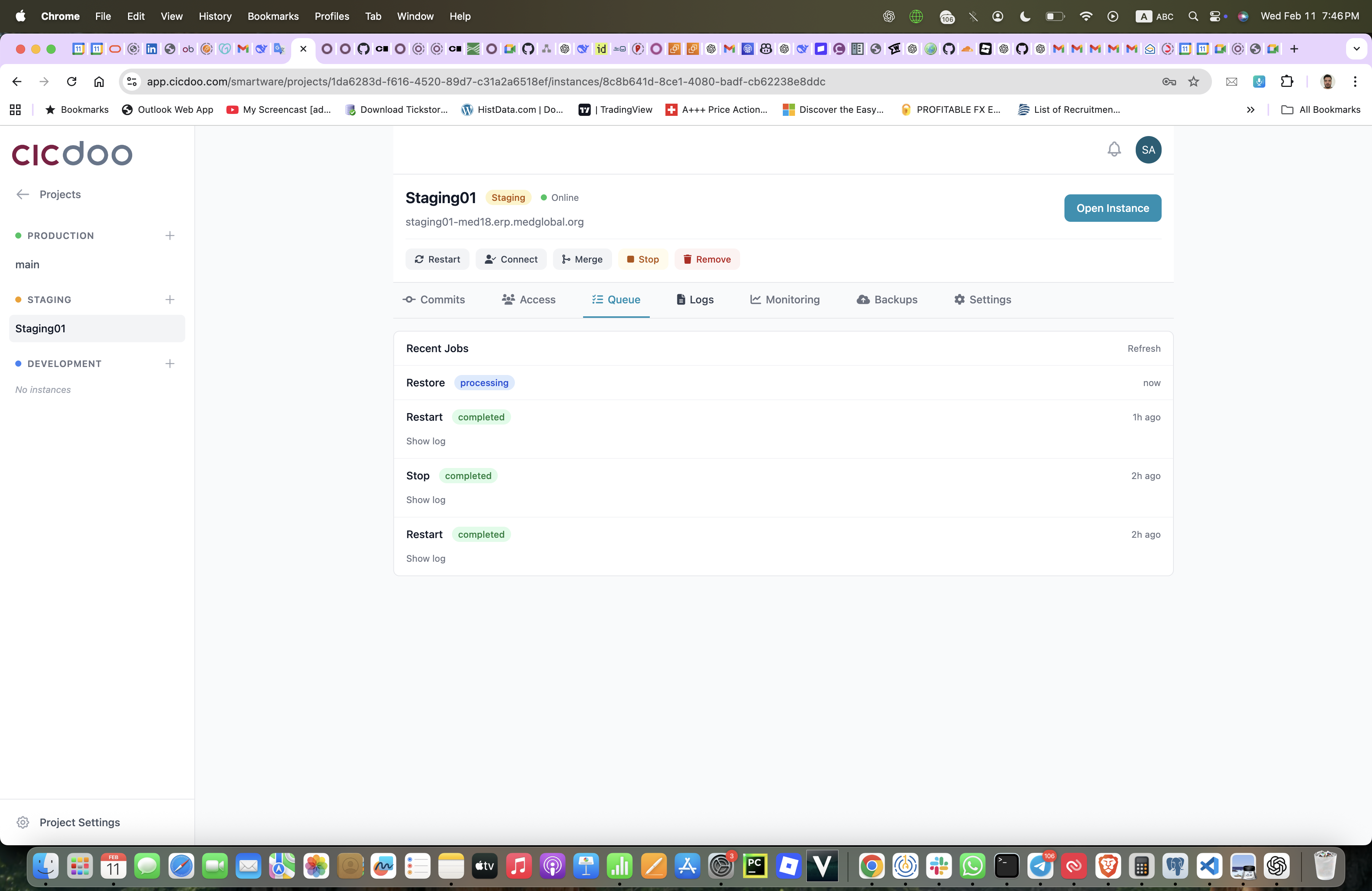This screenshot has height=891, width=1372.
Task: Expand the tab search dropdown arrow
Action: pyautogui.click(x=1356, y=49)
